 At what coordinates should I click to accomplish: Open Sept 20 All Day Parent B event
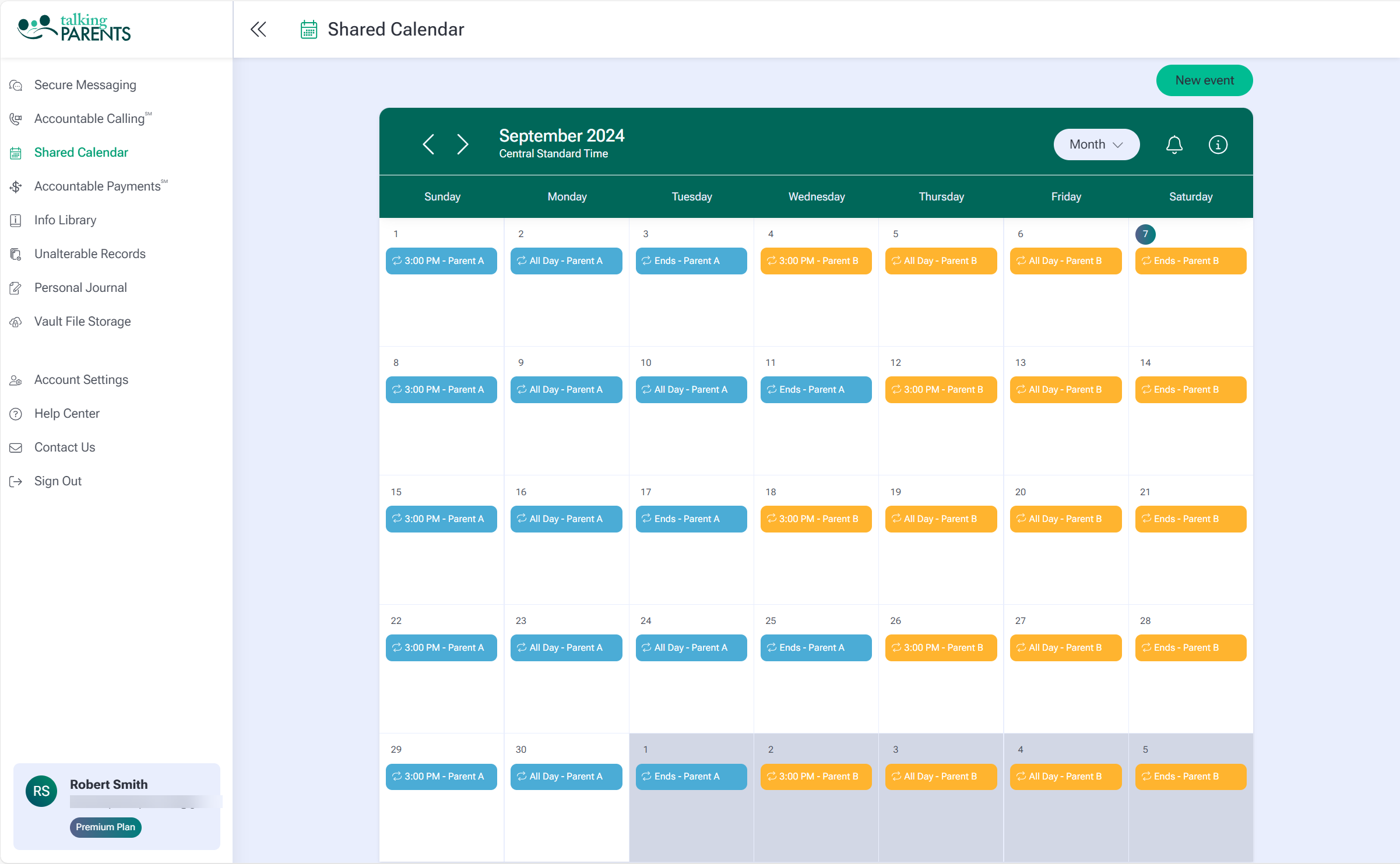pos(1065,519)
